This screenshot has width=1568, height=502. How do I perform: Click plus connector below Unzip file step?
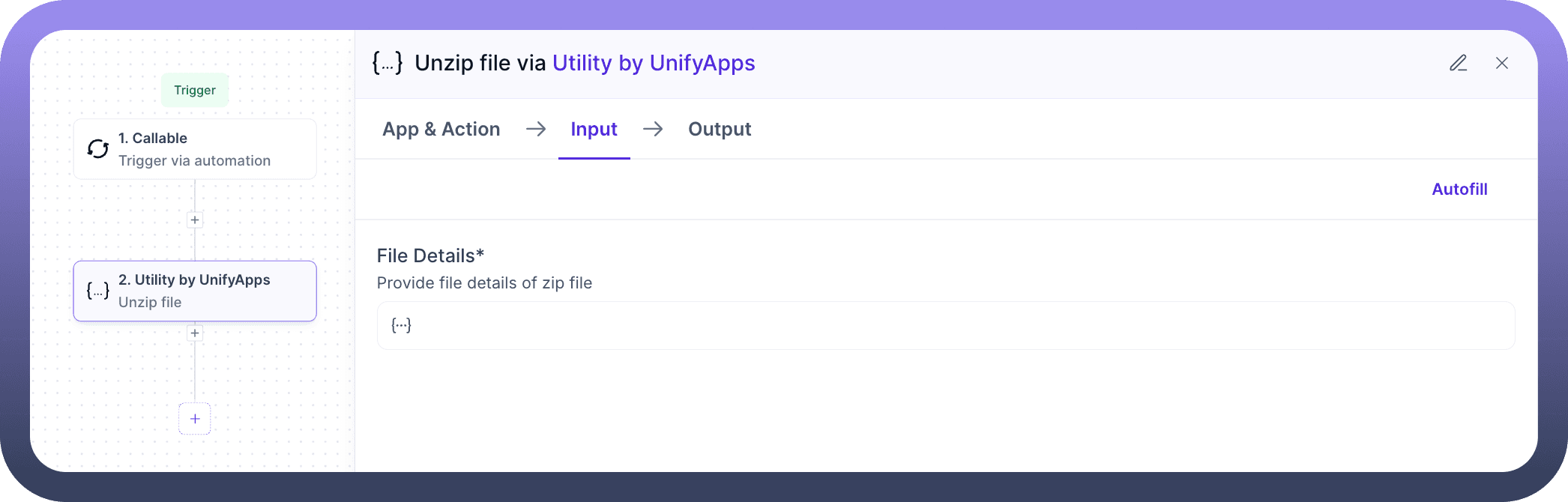195,333
